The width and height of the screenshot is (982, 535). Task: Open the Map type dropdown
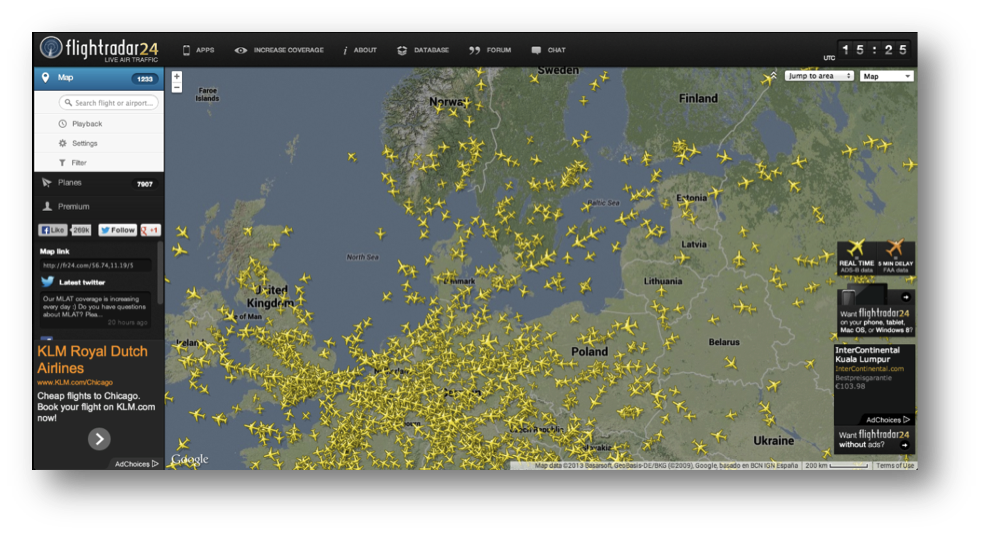[887, 76]
